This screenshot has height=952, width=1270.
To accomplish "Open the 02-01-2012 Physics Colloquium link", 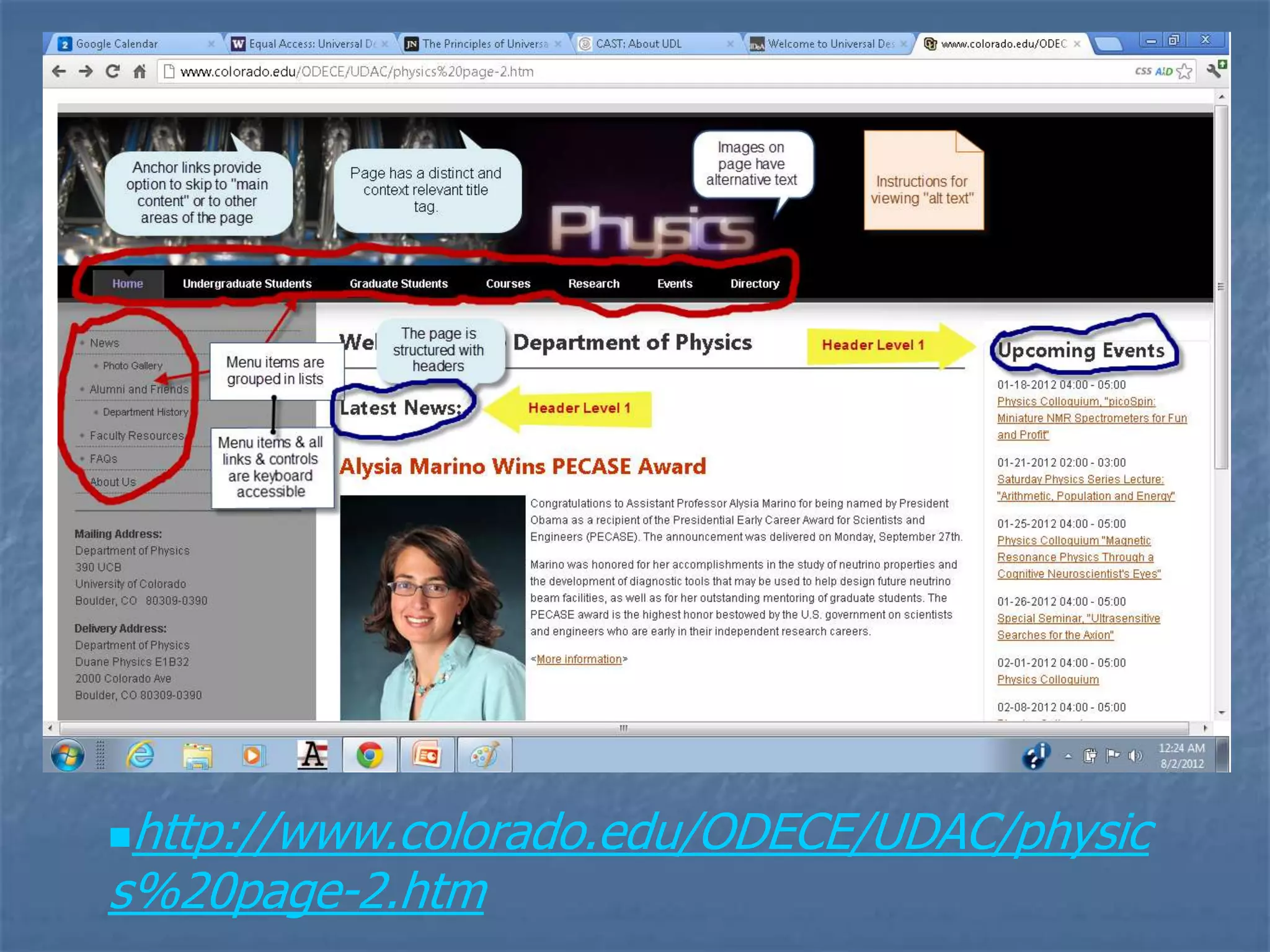I will click(x=1047, y=679).
